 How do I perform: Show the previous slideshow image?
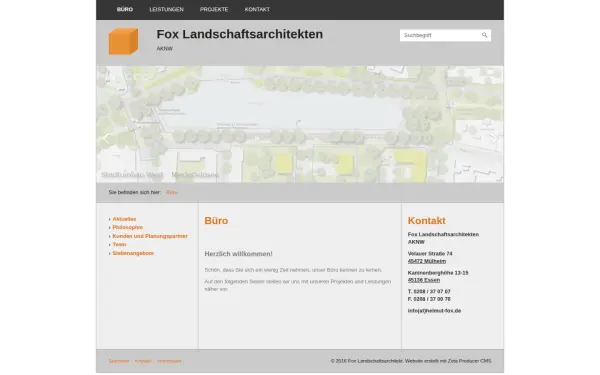(106, 138)
